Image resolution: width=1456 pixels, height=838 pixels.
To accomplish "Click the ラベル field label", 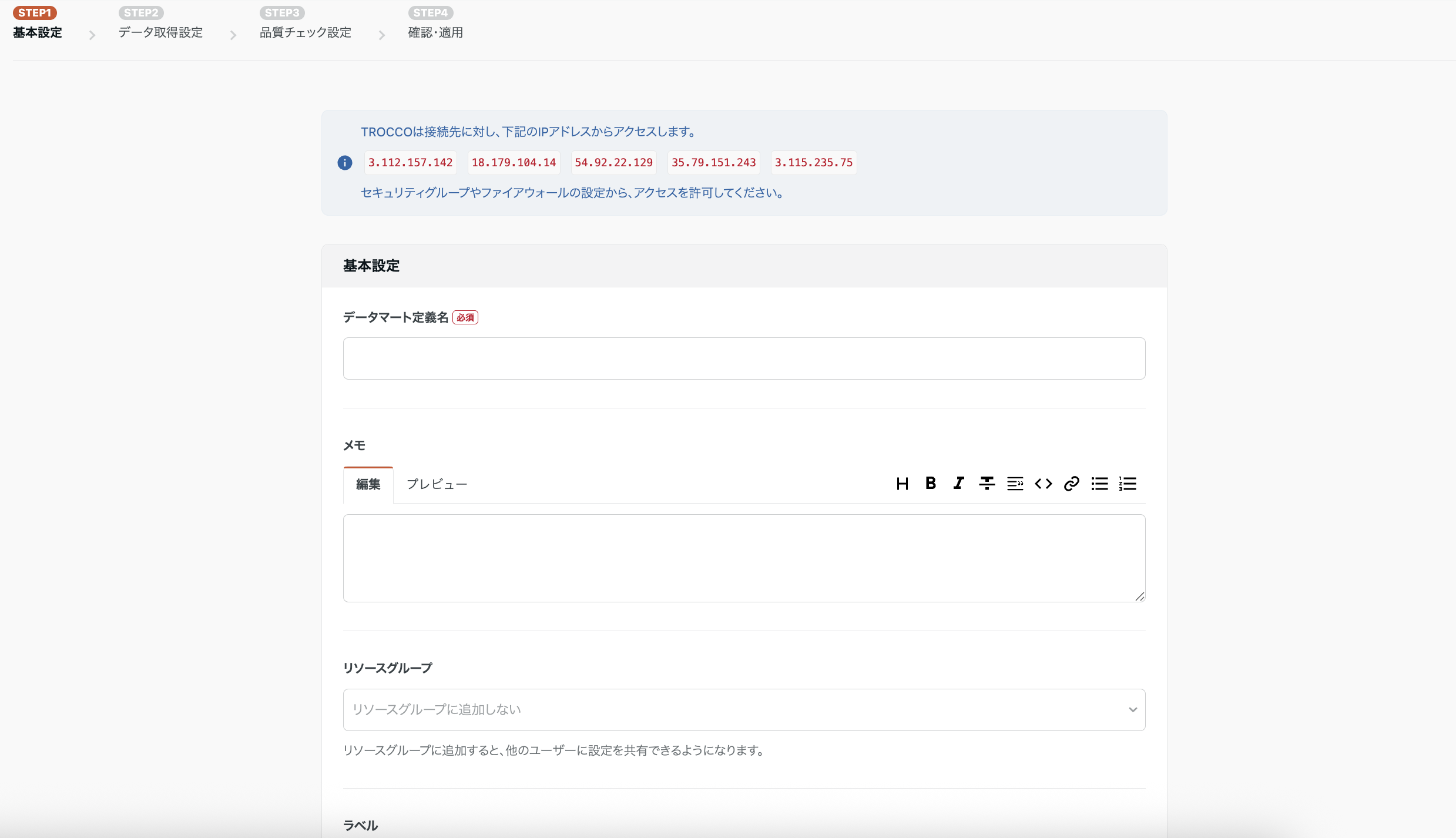I will pyautogui.click(x=360, y=826).
